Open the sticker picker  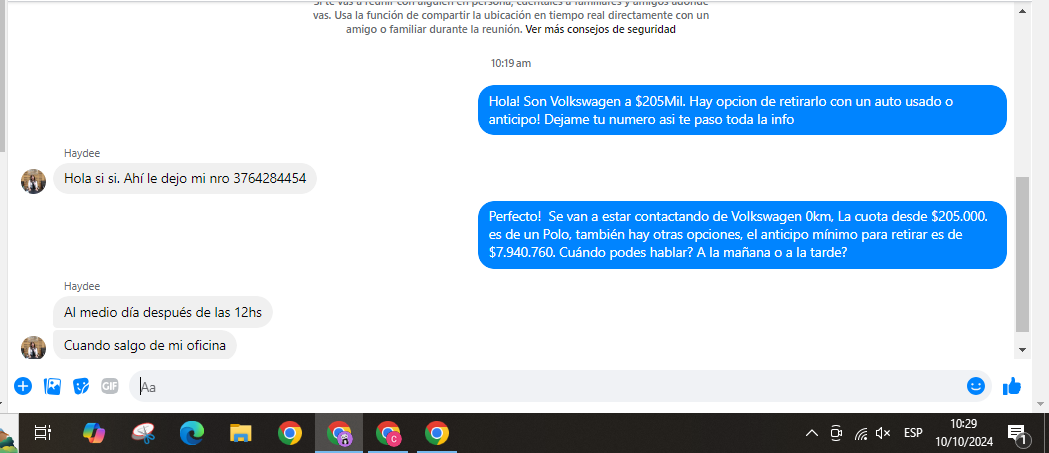(x=82, y=386)
